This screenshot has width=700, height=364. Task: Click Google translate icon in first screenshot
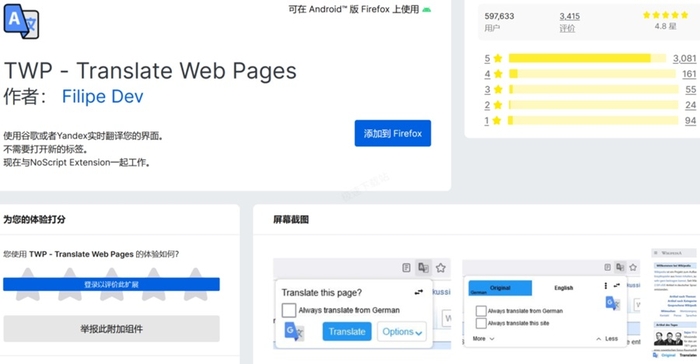click(294, 332)
